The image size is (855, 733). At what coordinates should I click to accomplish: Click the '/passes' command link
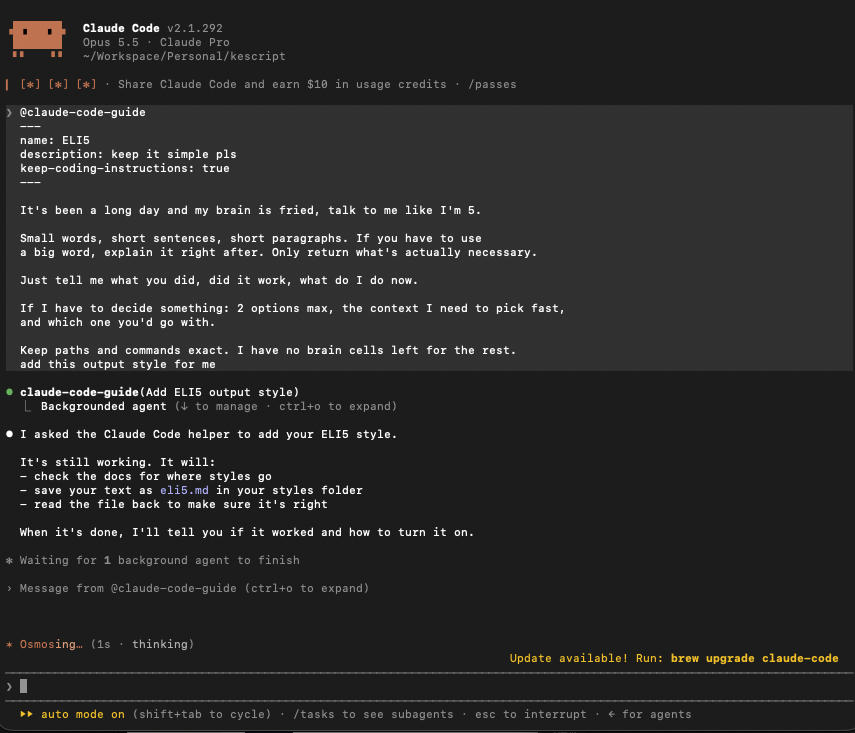pyautogui.click(x=492, y=85)
